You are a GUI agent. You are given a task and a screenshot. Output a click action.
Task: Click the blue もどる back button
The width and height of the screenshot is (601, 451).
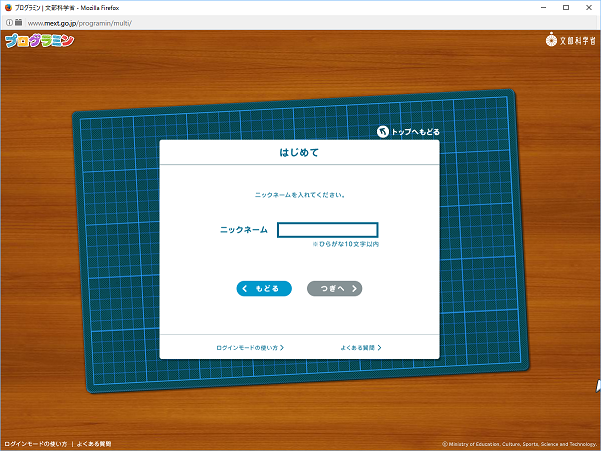coord(264,289)
